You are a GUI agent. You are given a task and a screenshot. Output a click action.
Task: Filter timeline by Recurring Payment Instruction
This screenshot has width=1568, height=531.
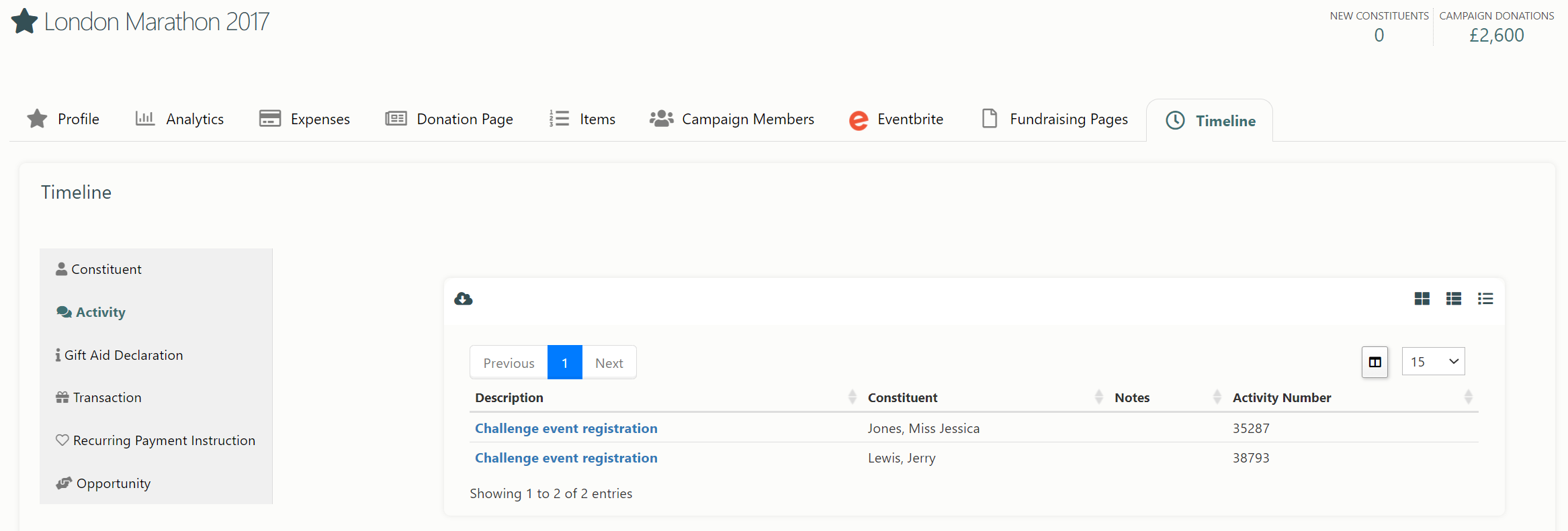[x=156, y=440]
